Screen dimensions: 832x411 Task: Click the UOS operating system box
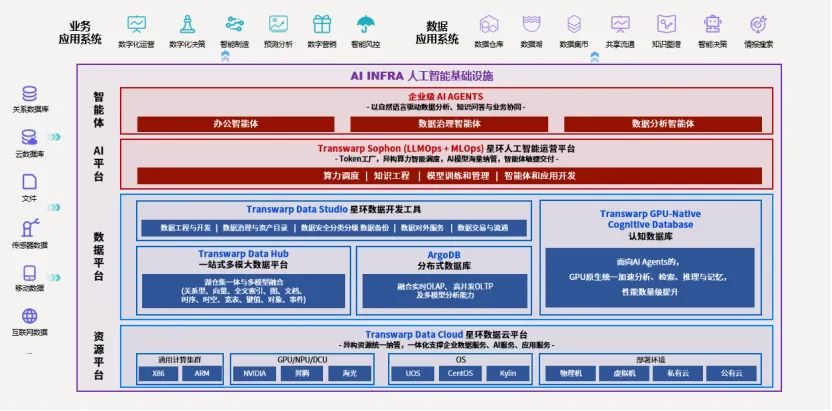(x=412, y=373)
